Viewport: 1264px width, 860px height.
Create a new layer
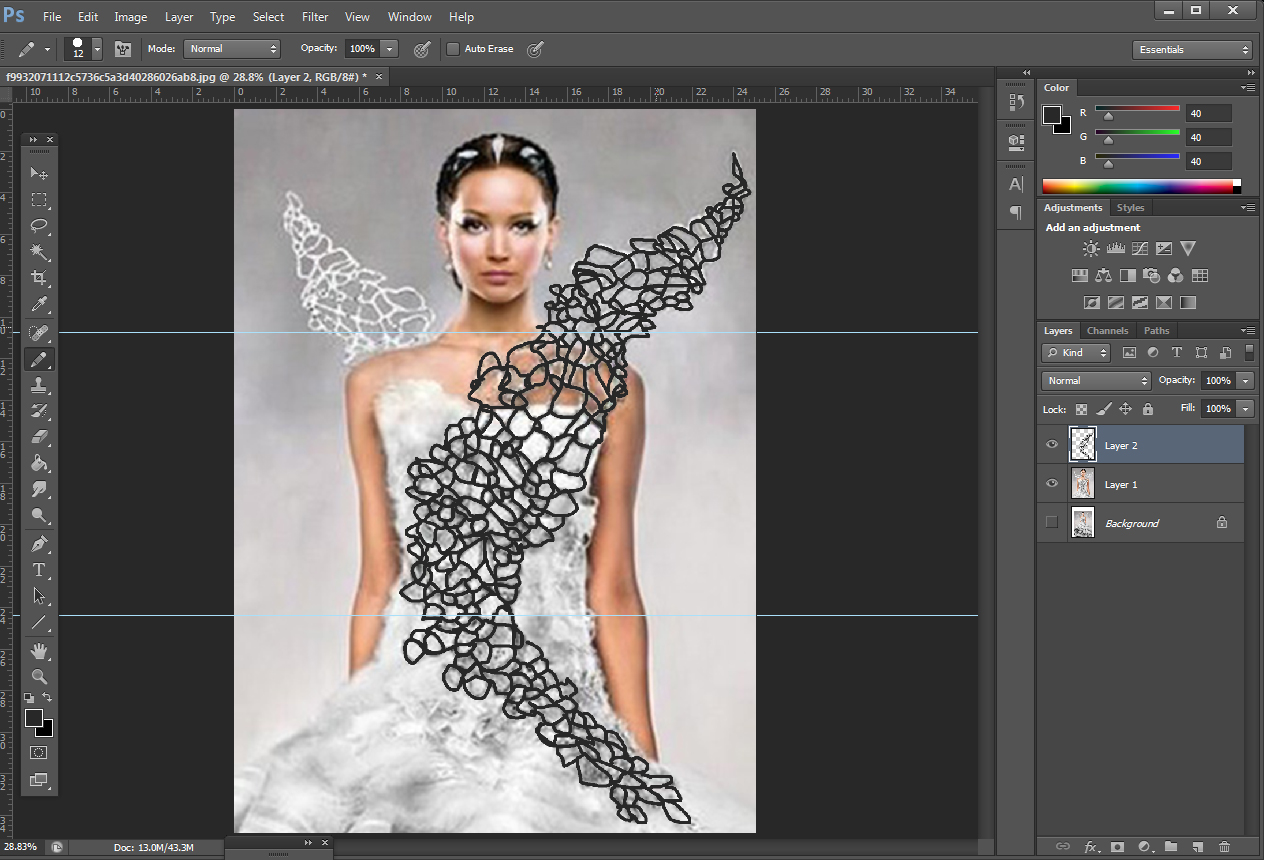[x=1197, y=847]
